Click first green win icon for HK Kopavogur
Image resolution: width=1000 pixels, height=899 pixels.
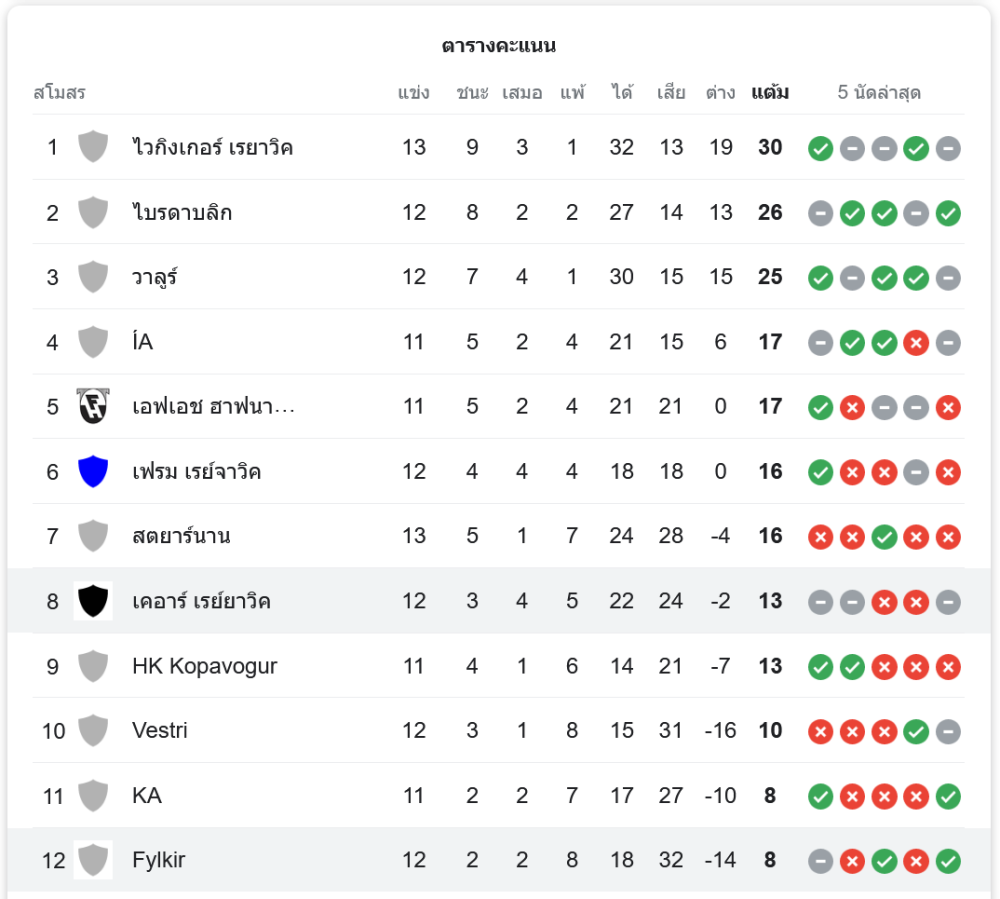coord(820,666)
